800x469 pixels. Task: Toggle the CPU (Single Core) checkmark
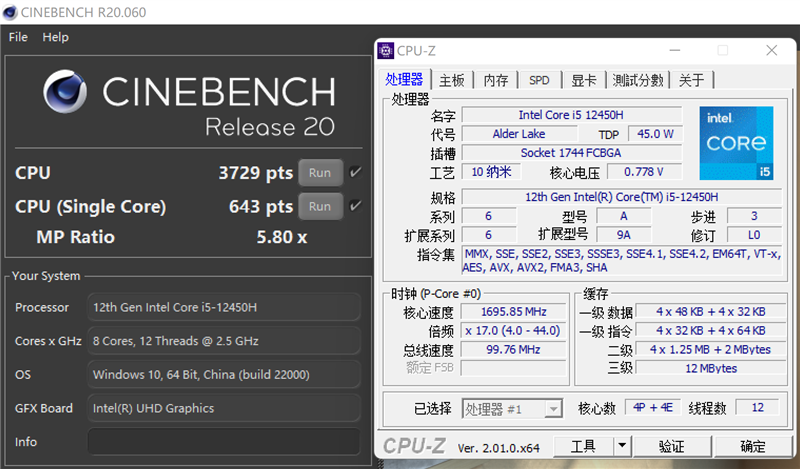pos(356,206)
